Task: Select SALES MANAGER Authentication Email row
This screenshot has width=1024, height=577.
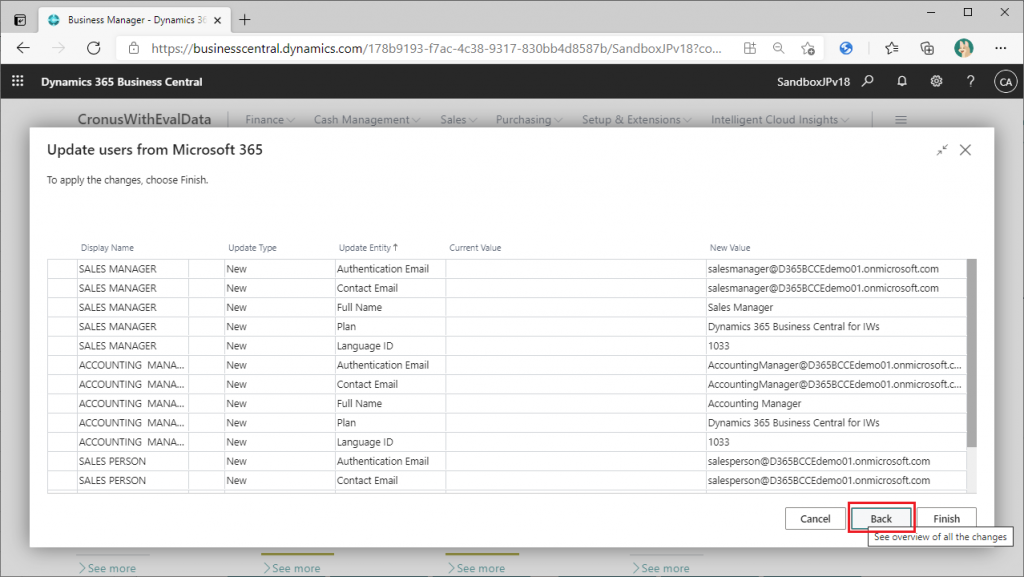Action: (507, 269)
